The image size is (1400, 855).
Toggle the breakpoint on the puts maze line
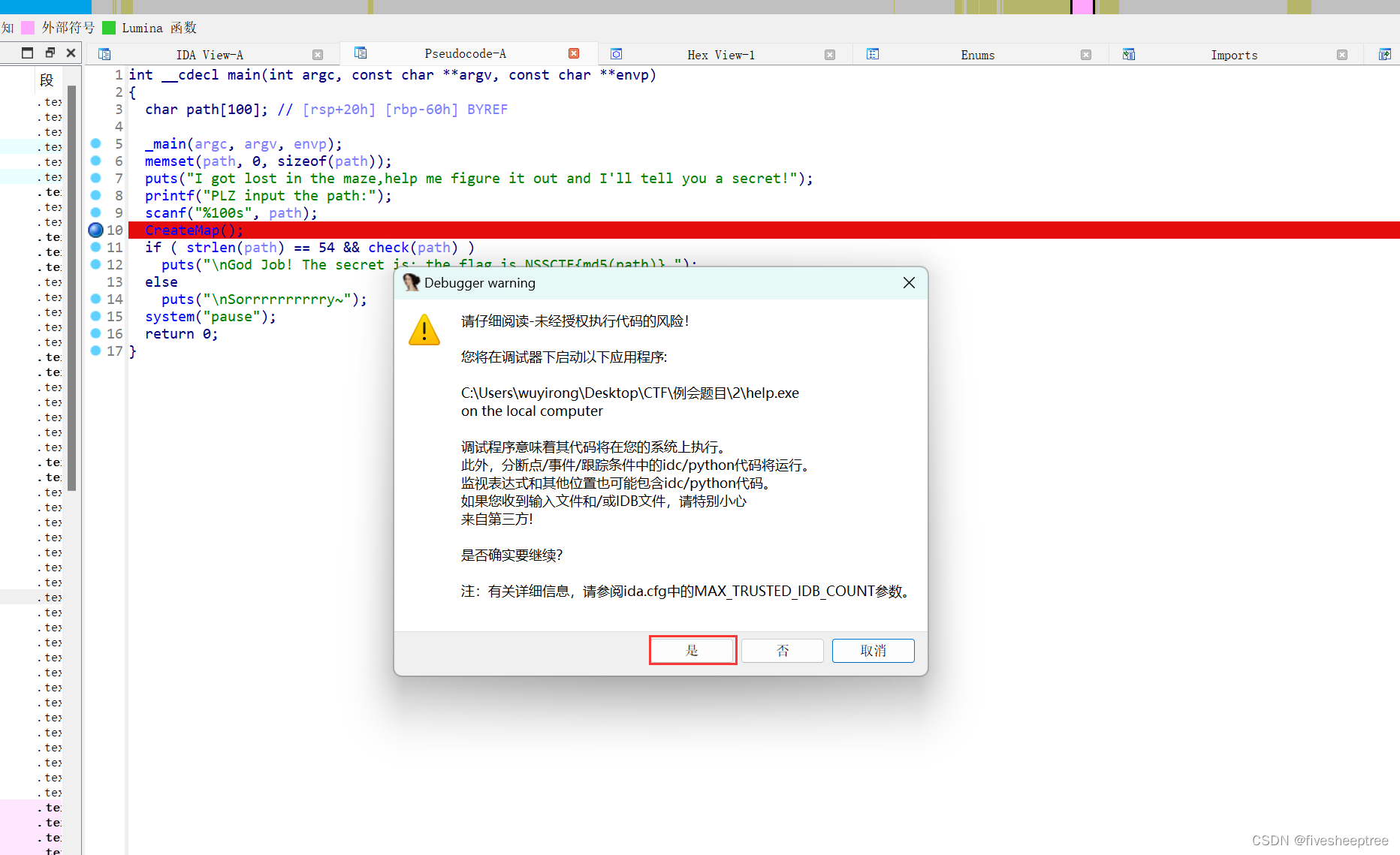pyautogui.click(x=95, y=178)
